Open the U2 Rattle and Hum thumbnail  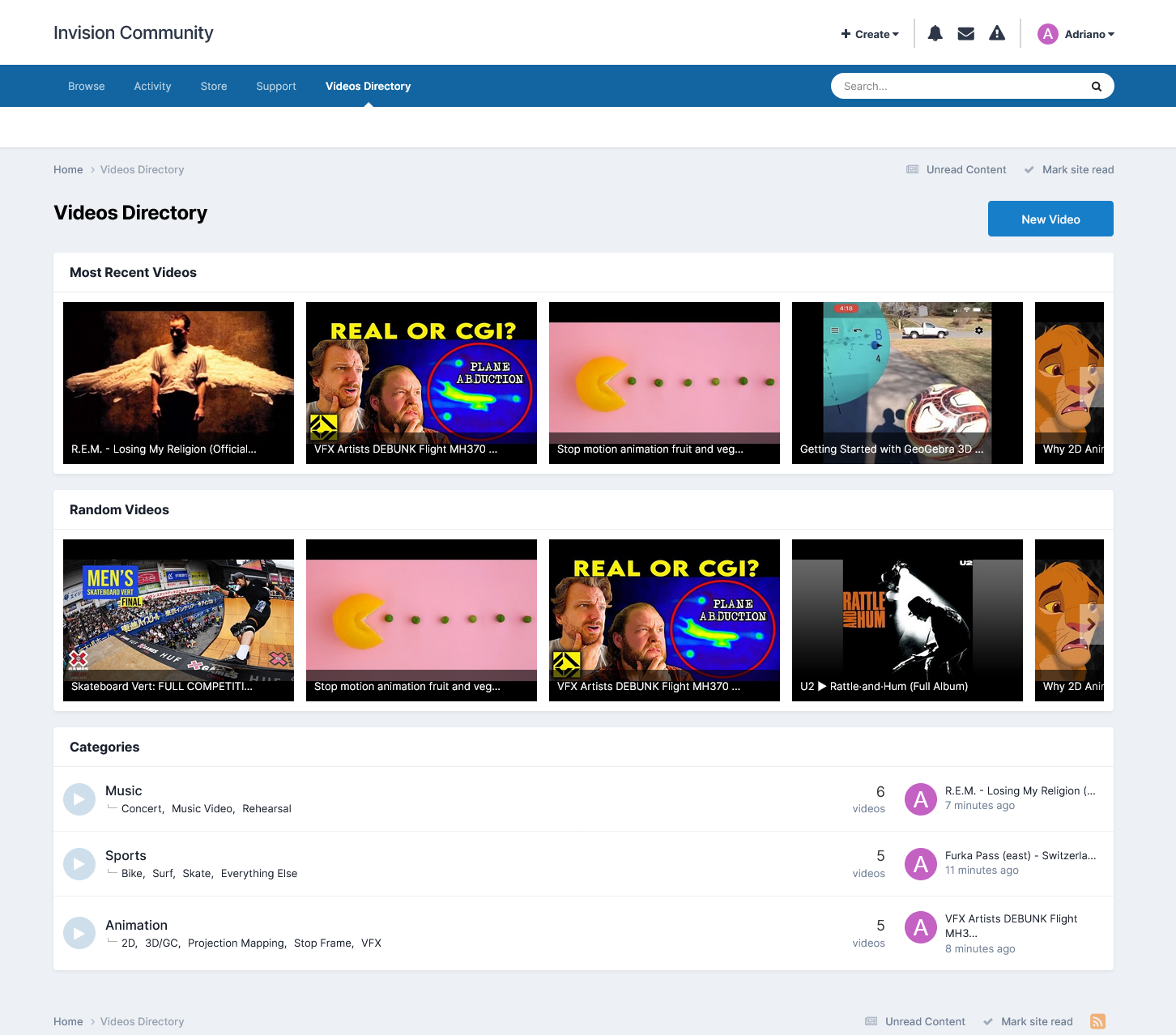tap(906, 620)
